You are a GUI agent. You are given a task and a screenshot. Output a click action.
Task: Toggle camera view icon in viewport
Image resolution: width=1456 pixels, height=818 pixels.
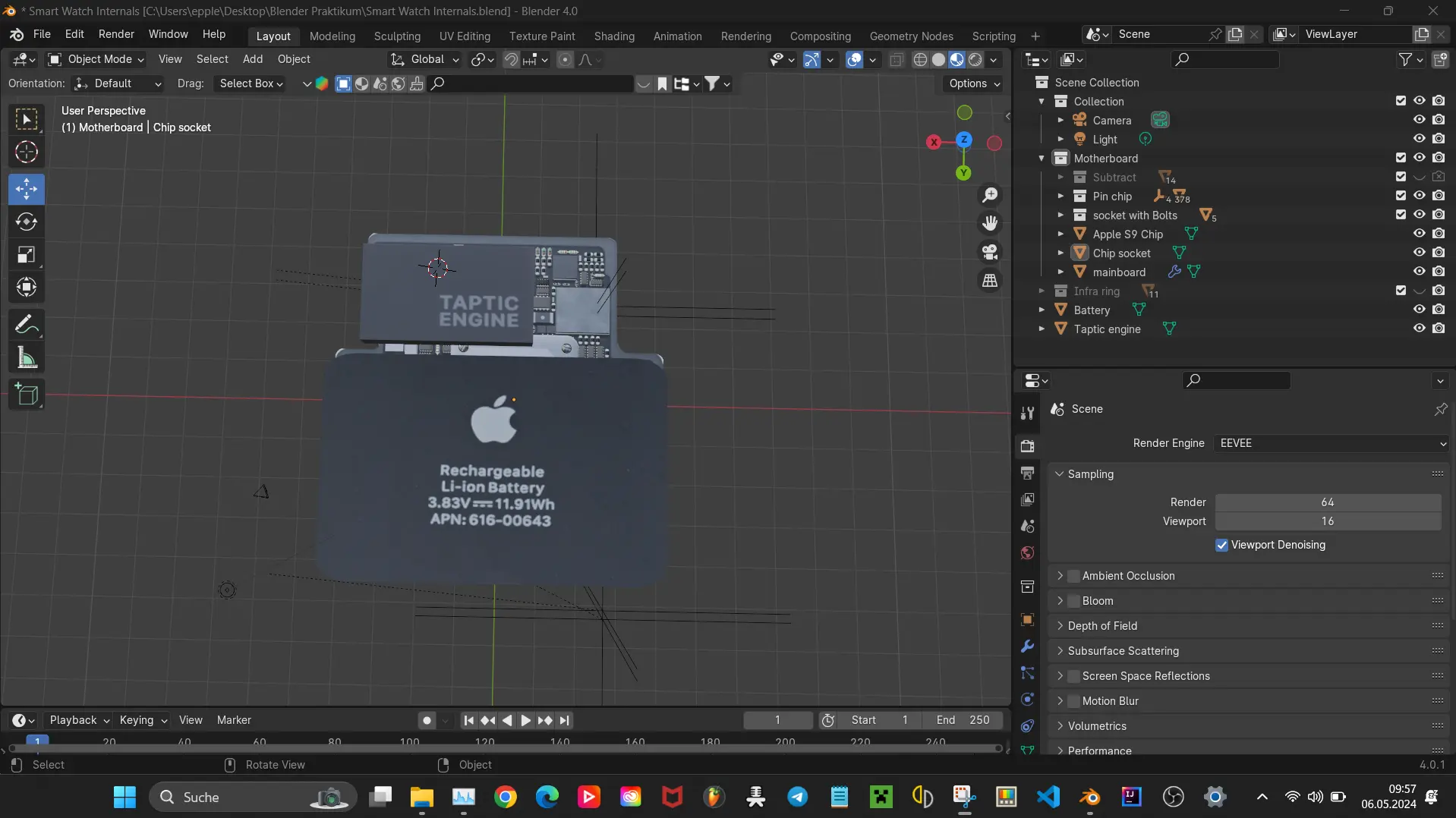pos(990,252)
